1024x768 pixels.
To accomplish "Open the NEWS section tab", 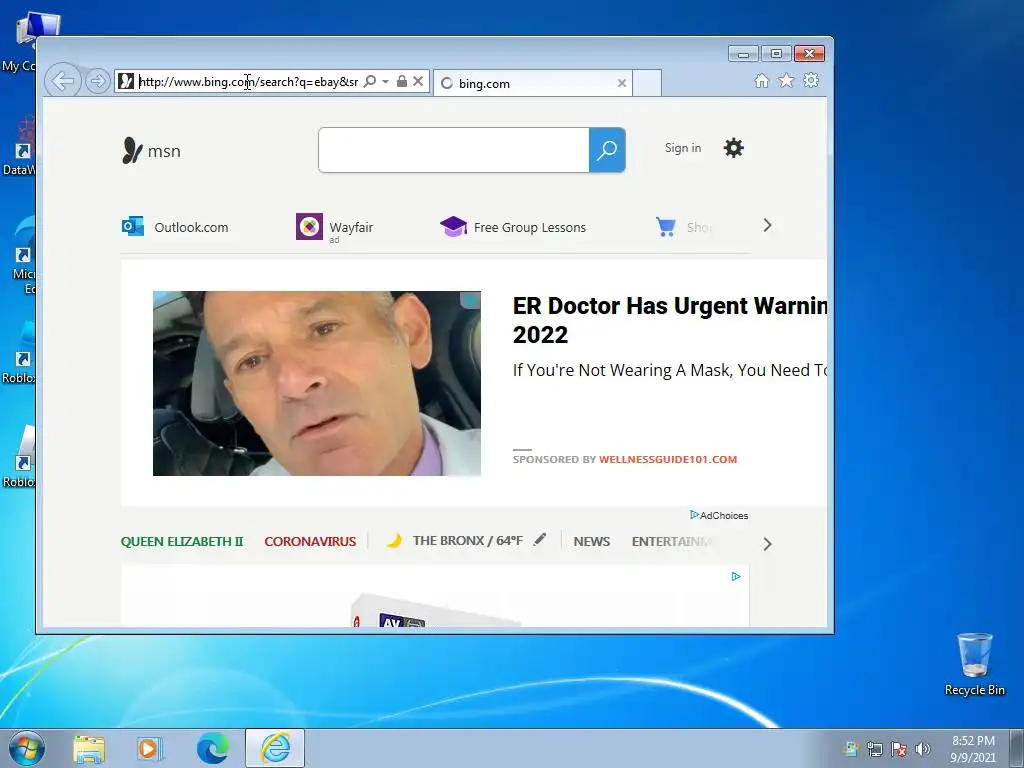I will pyautogui.click(x=592, y=541).
